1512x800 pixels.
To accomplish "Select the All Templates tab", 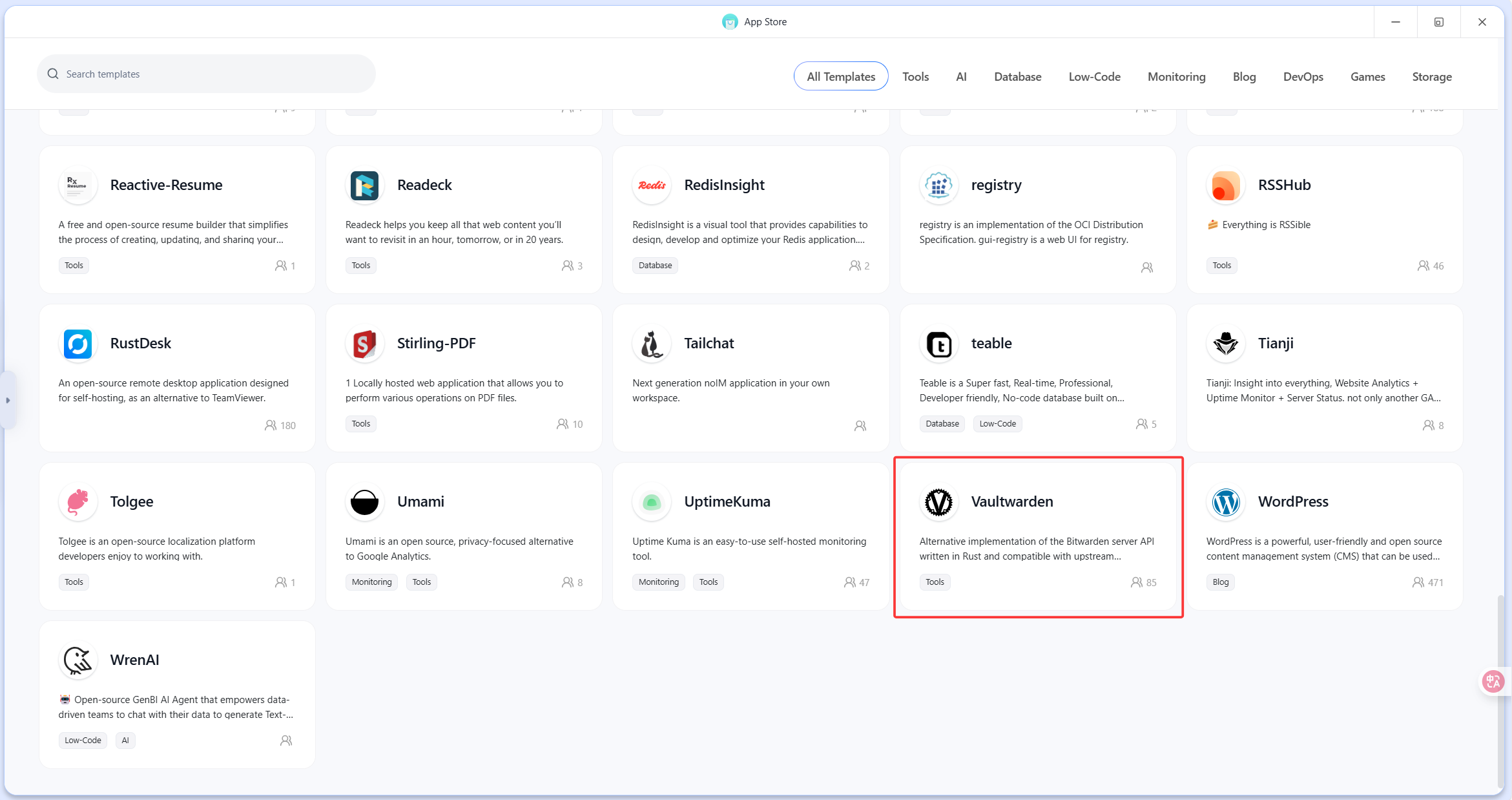I will (x=841, y=76).
